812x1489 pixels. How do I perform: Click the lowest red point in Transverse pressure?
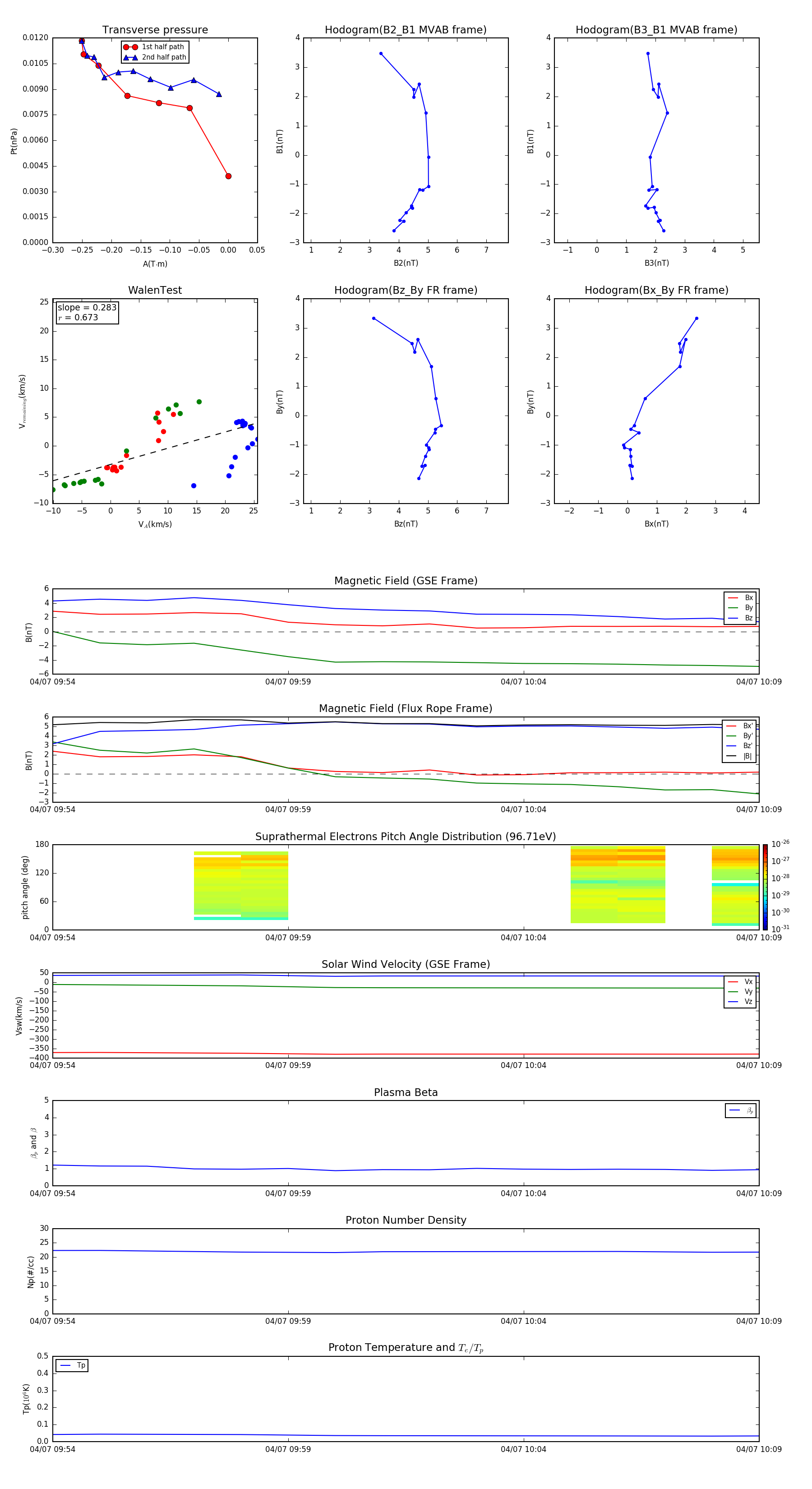pyautogui.click(x=228, y=176)
